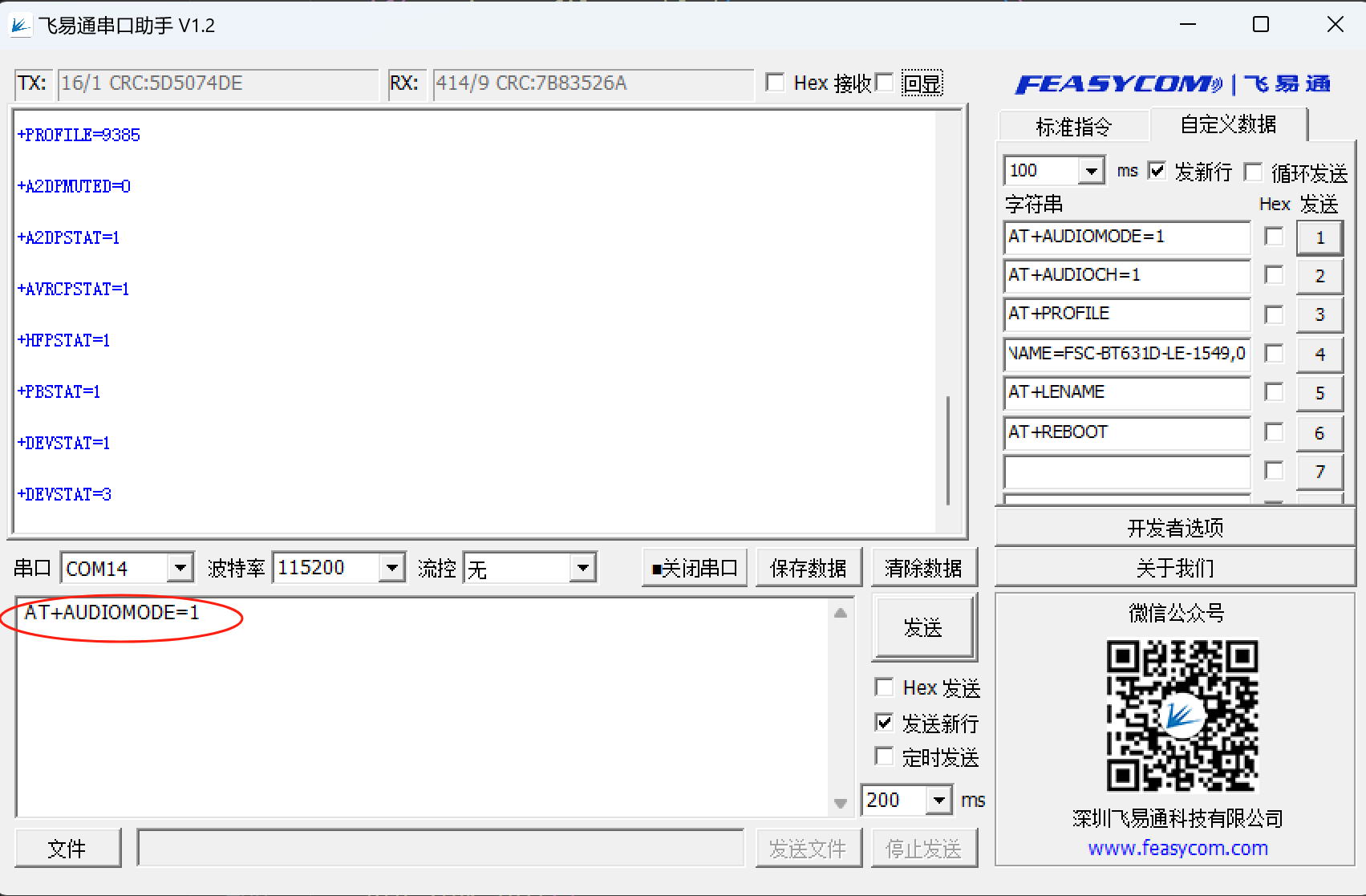Screen dimensions: 1366x896
Task: Click 关闭串口 to close the port
Action: click(693, 567)
